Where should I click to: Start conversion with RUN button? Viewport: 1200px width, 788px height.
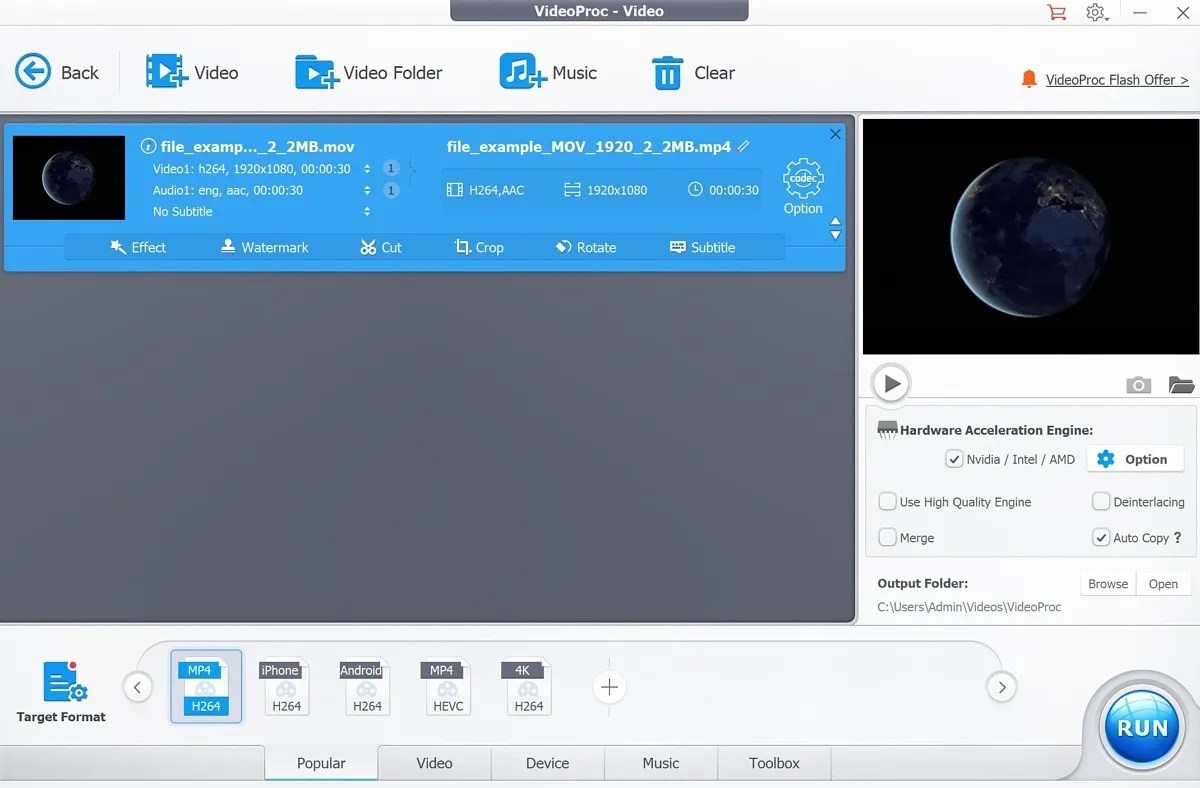click(1142, 728)
